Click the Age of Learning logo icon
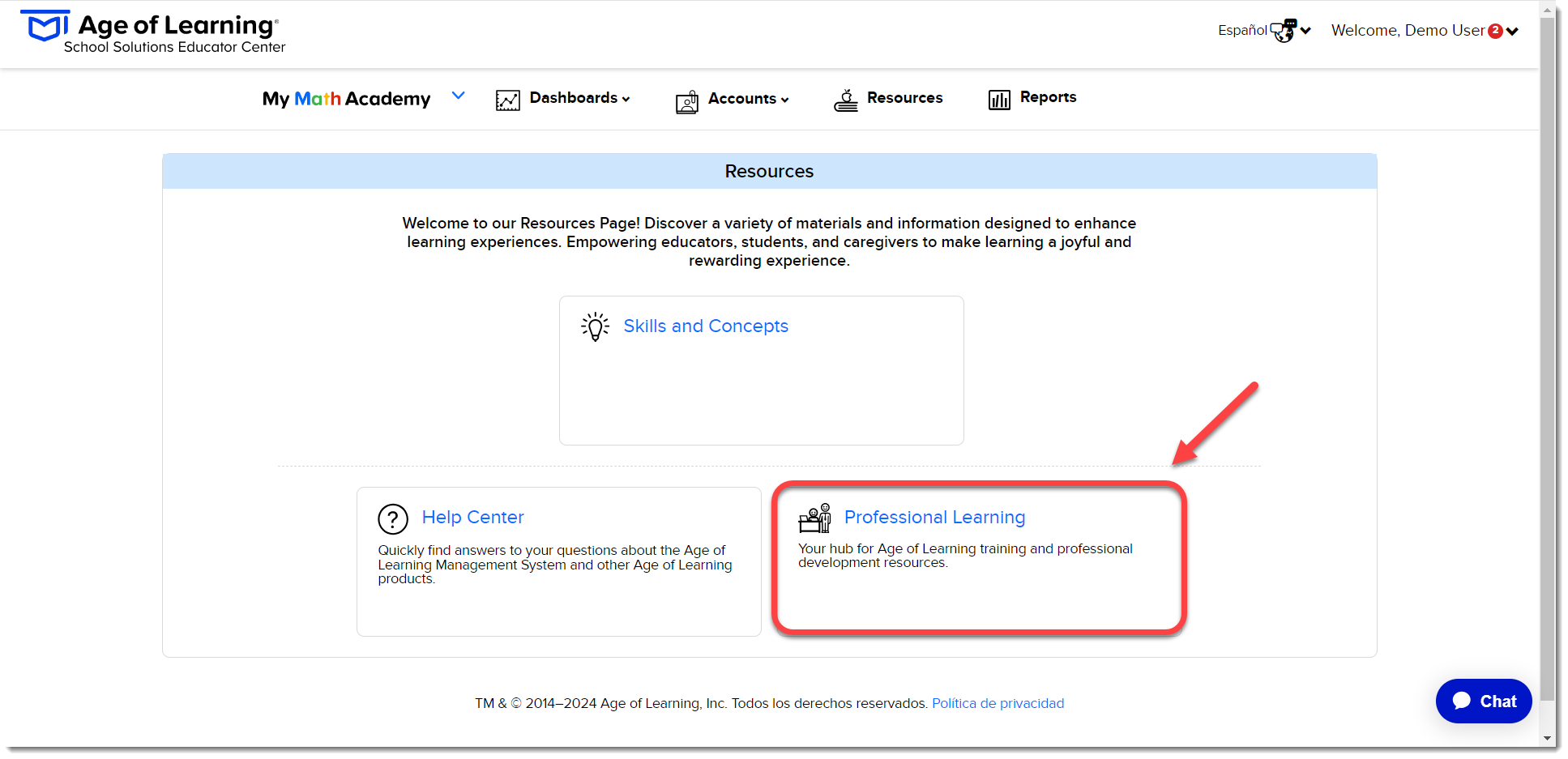Viewport: 1568px width, 759px height. (45, 25)
